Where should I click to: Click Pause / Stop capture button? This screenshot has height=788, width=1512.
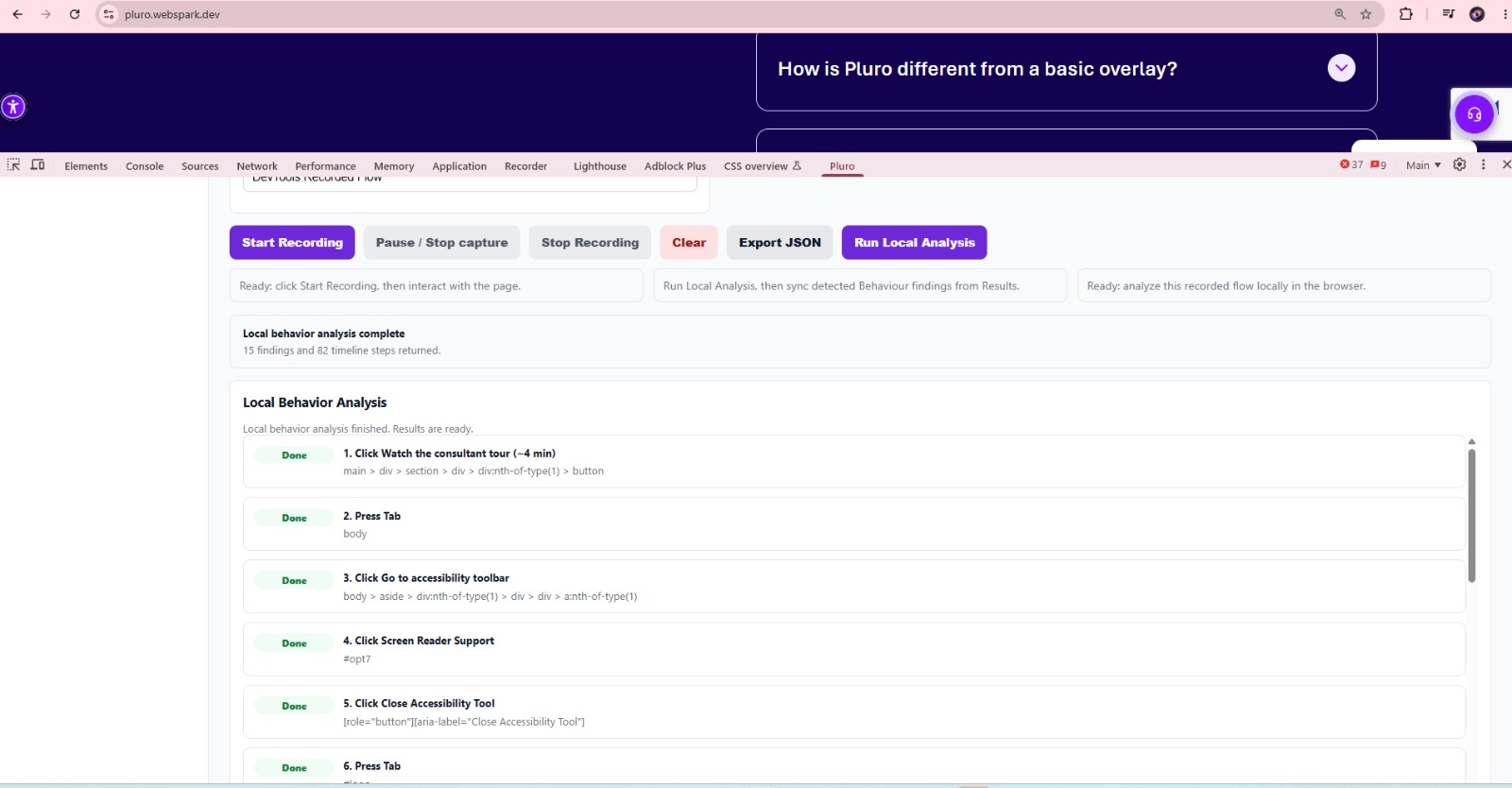coord(441,242)
